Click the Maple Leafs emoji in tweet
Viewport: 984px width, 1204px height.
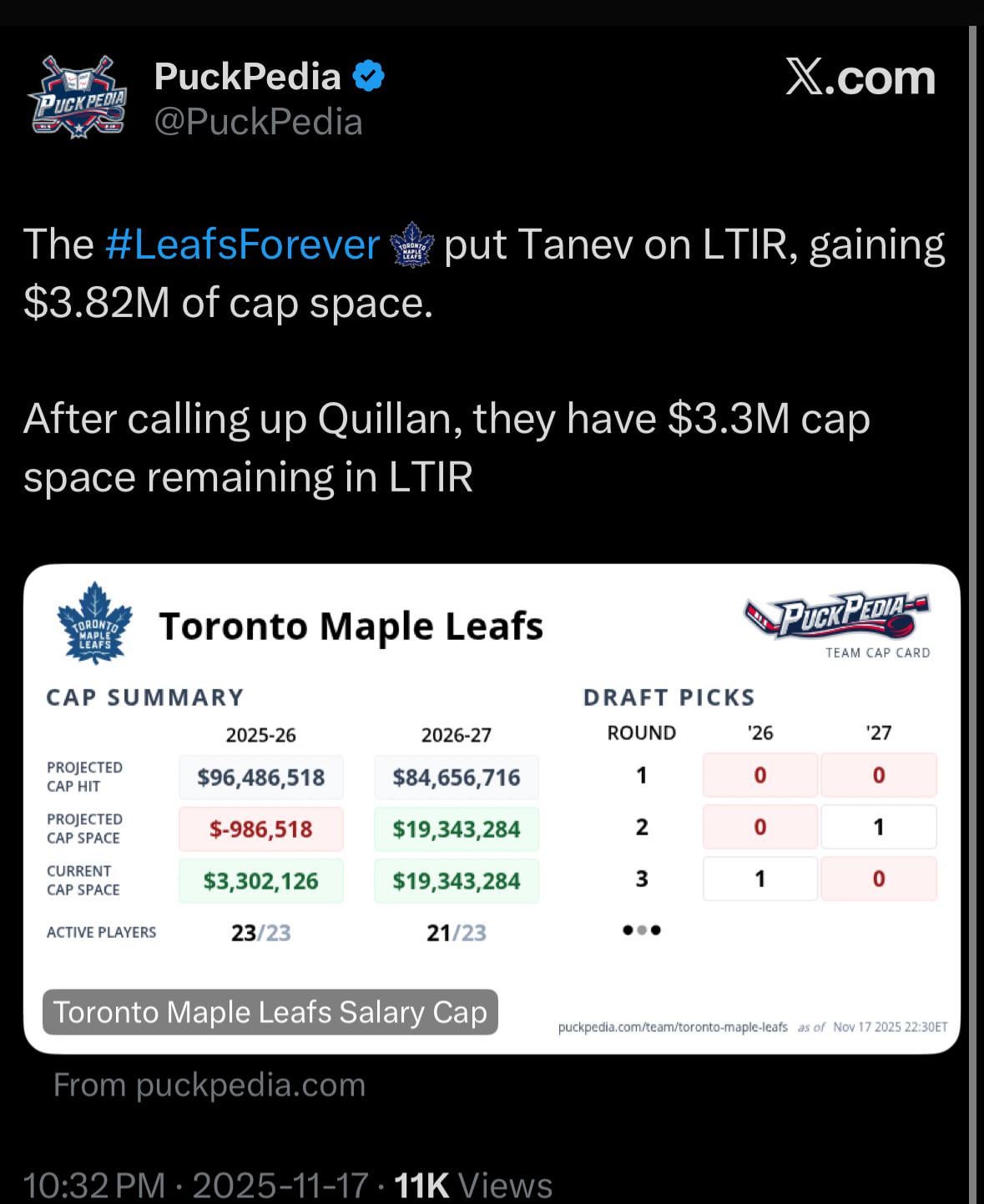413,246
